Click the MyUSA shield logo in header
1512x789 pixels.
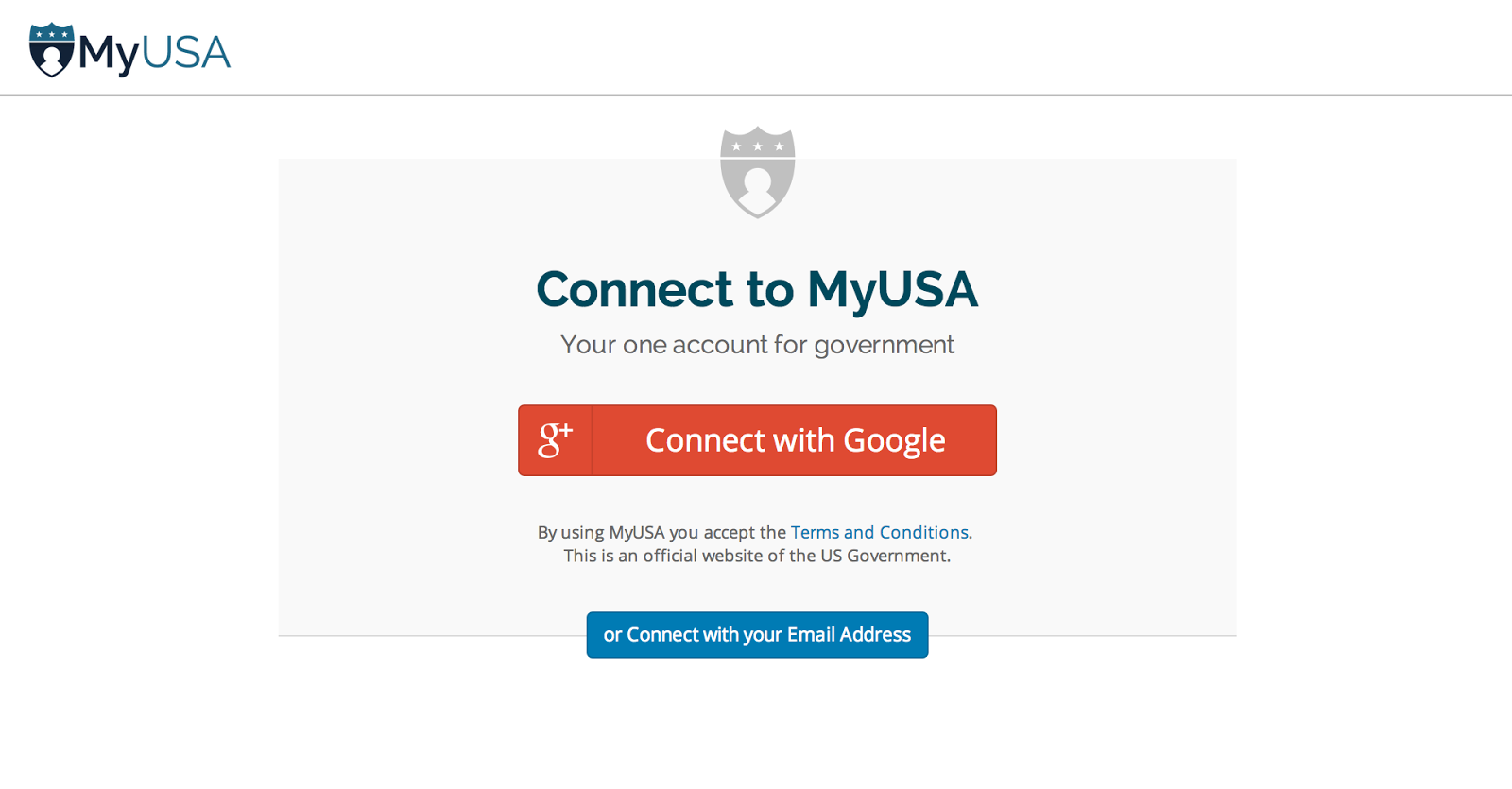point(52,50)
